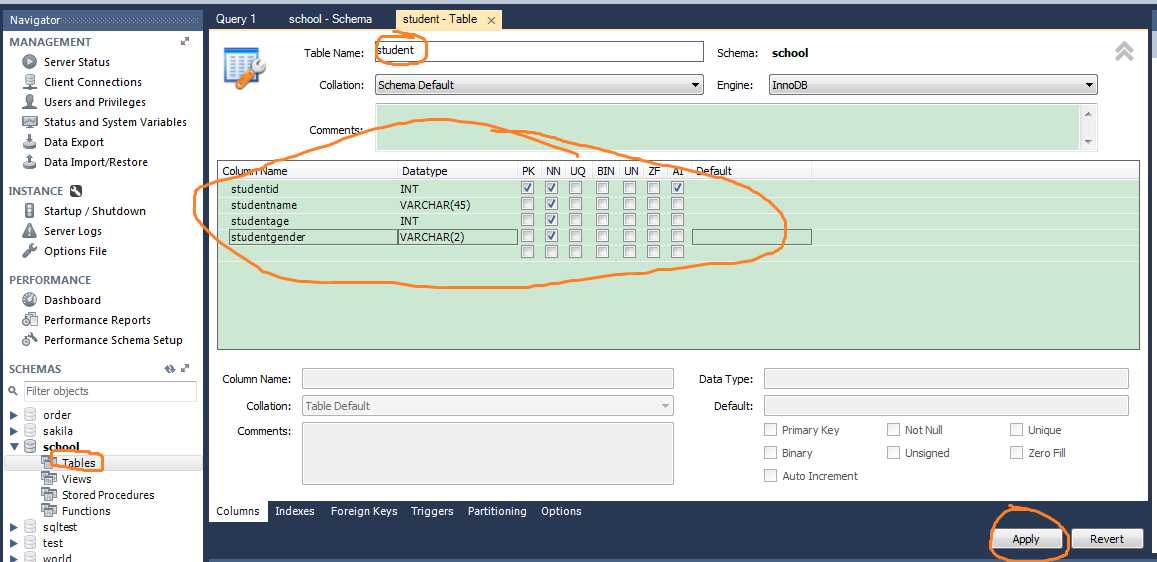Open the Foreign Keys tab

pos(364,511)
